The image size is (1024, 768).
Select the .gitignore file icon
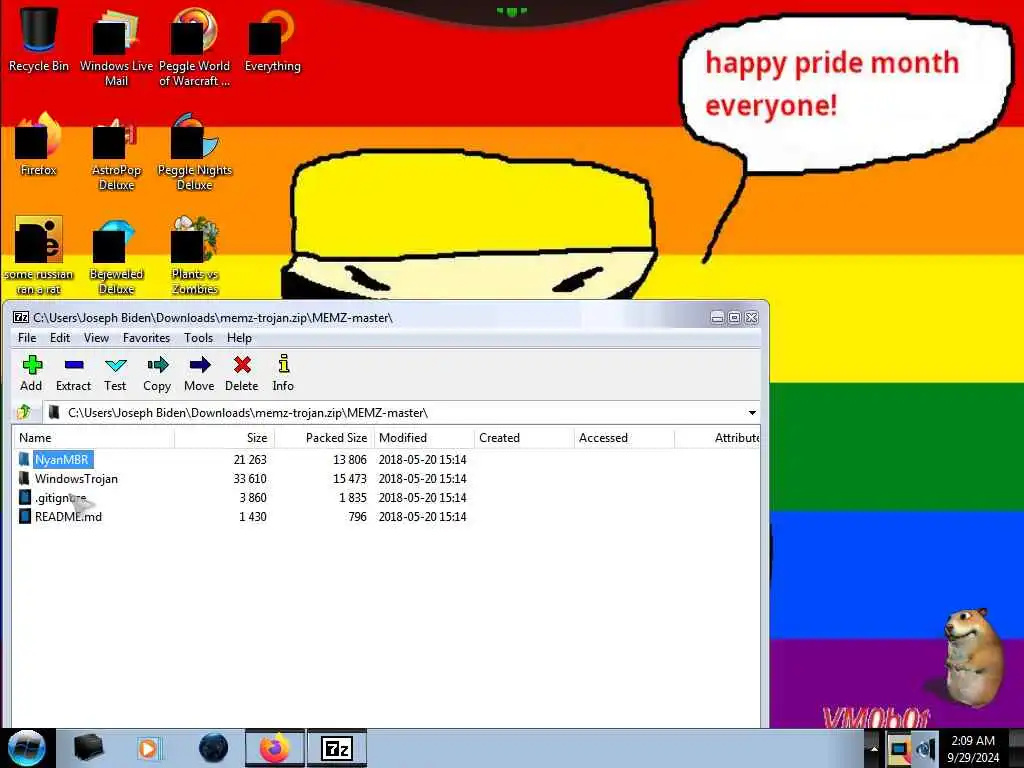point(24,497)
